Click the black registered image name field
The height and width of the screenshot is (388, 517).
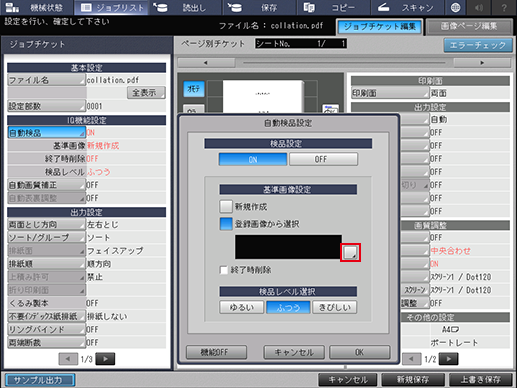coord(288,247)
